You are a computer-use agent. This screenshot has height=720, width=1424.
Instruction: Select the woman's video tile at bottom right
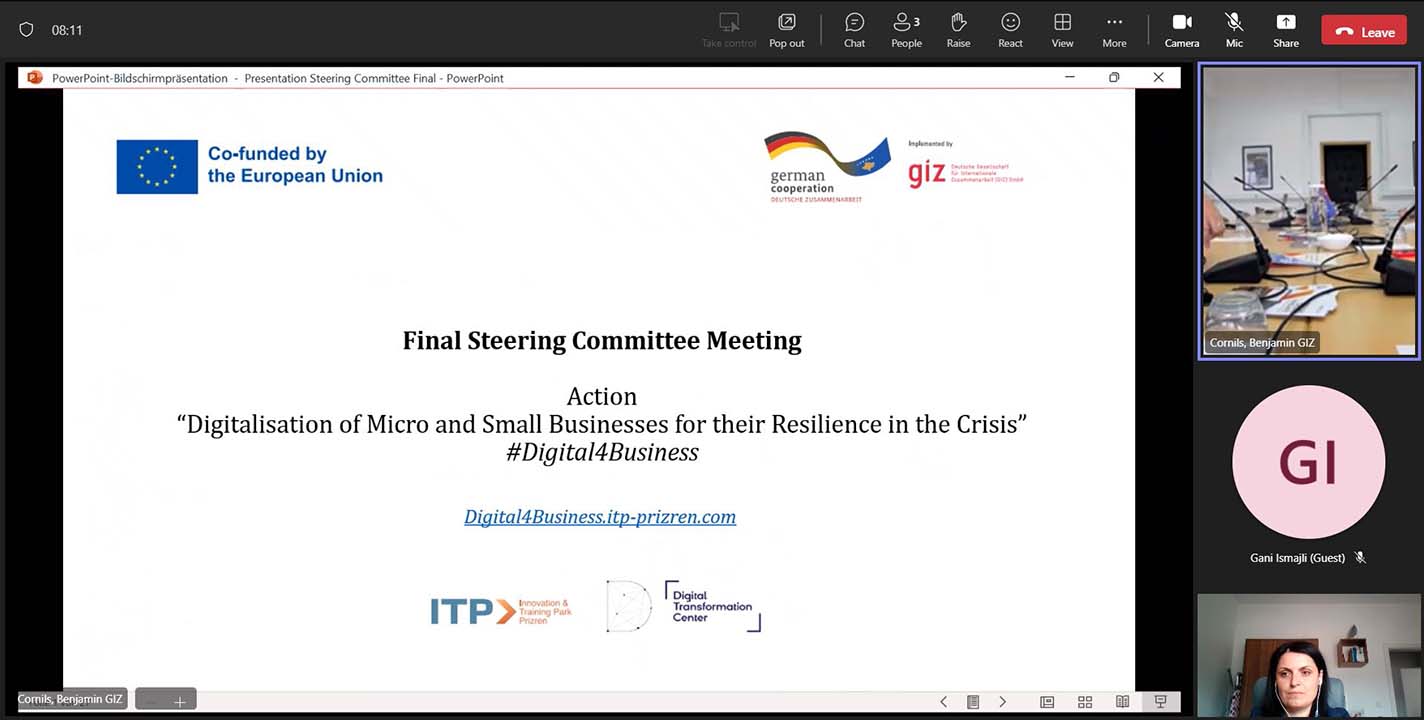pos(1309,655)
